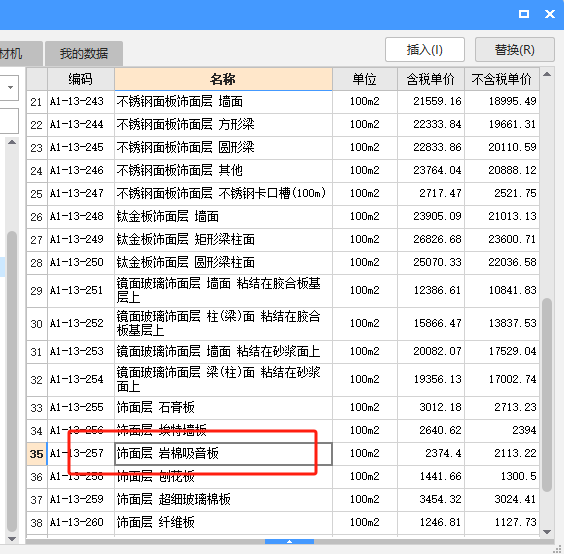Sort by the 编码 column header

(81, 79)
